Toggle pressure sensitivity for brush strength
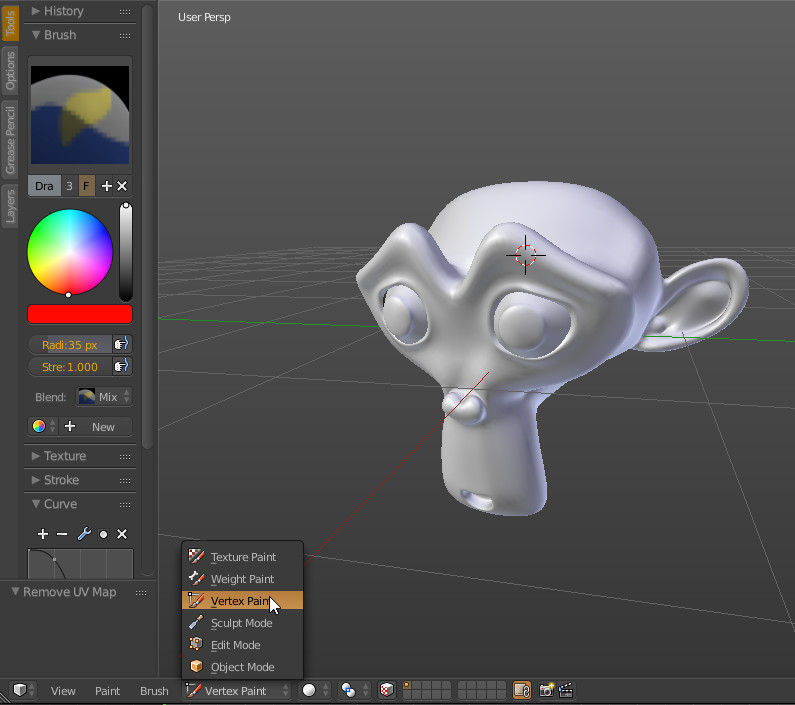The image size is (795, 705). pyautogui.click(x=122, y=366)
